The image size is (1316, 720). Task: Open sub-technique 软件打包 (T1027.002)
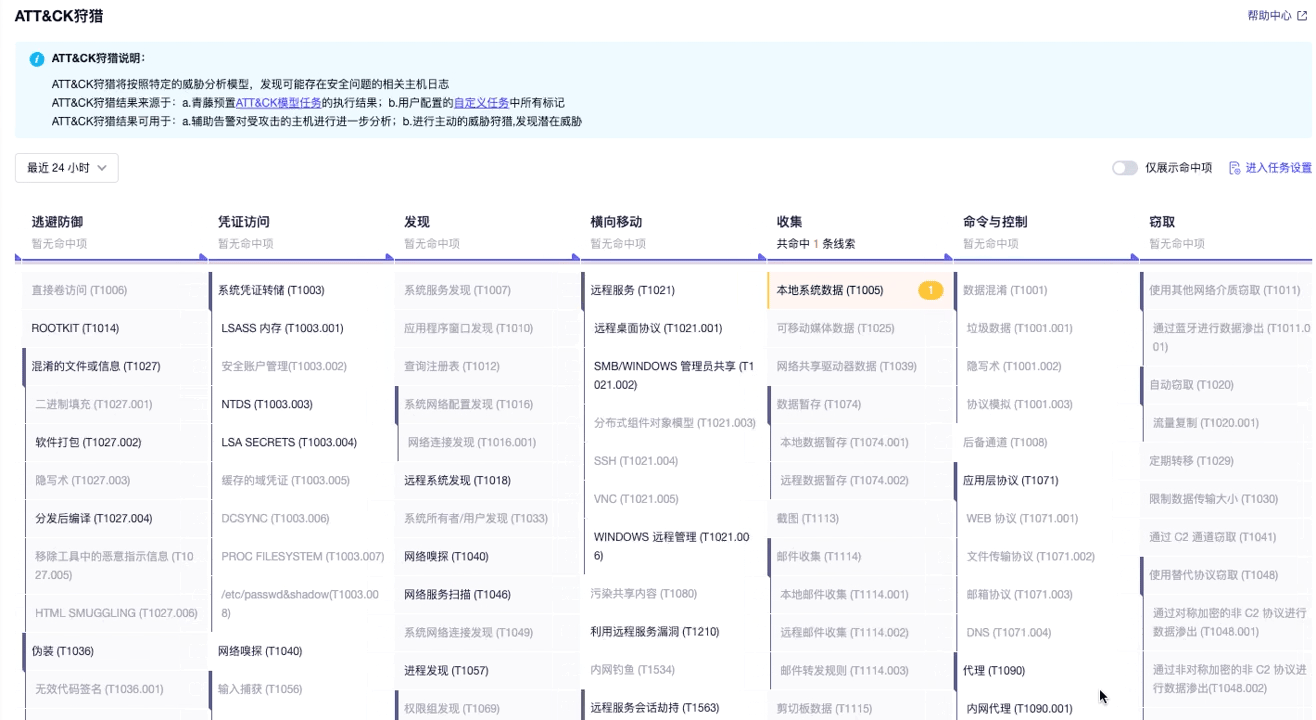[88, 443]
